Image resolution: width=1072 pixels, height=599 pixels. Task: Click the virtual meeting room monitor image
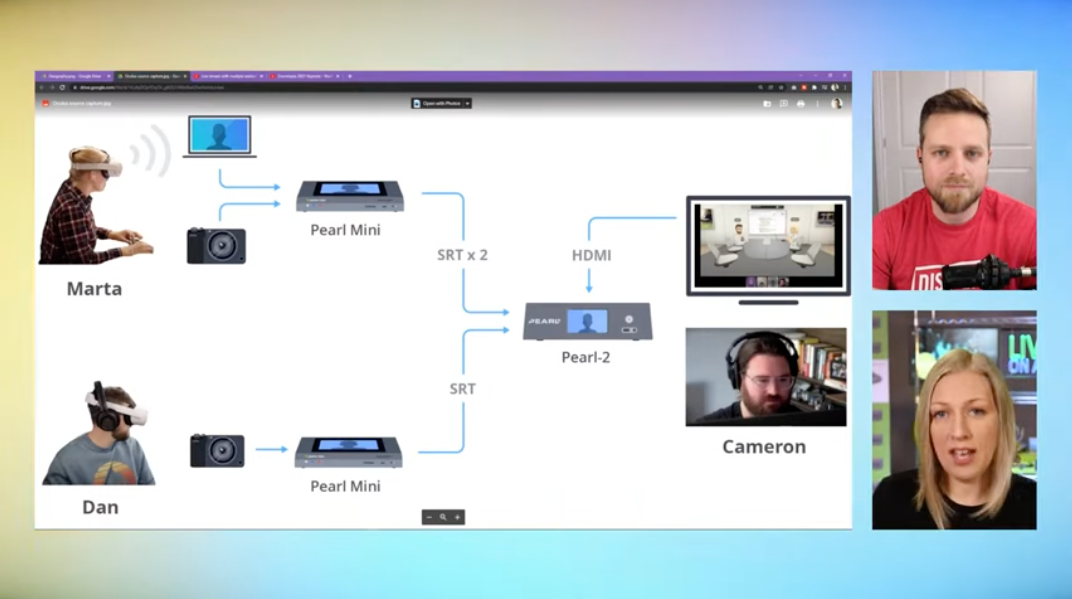768,250
